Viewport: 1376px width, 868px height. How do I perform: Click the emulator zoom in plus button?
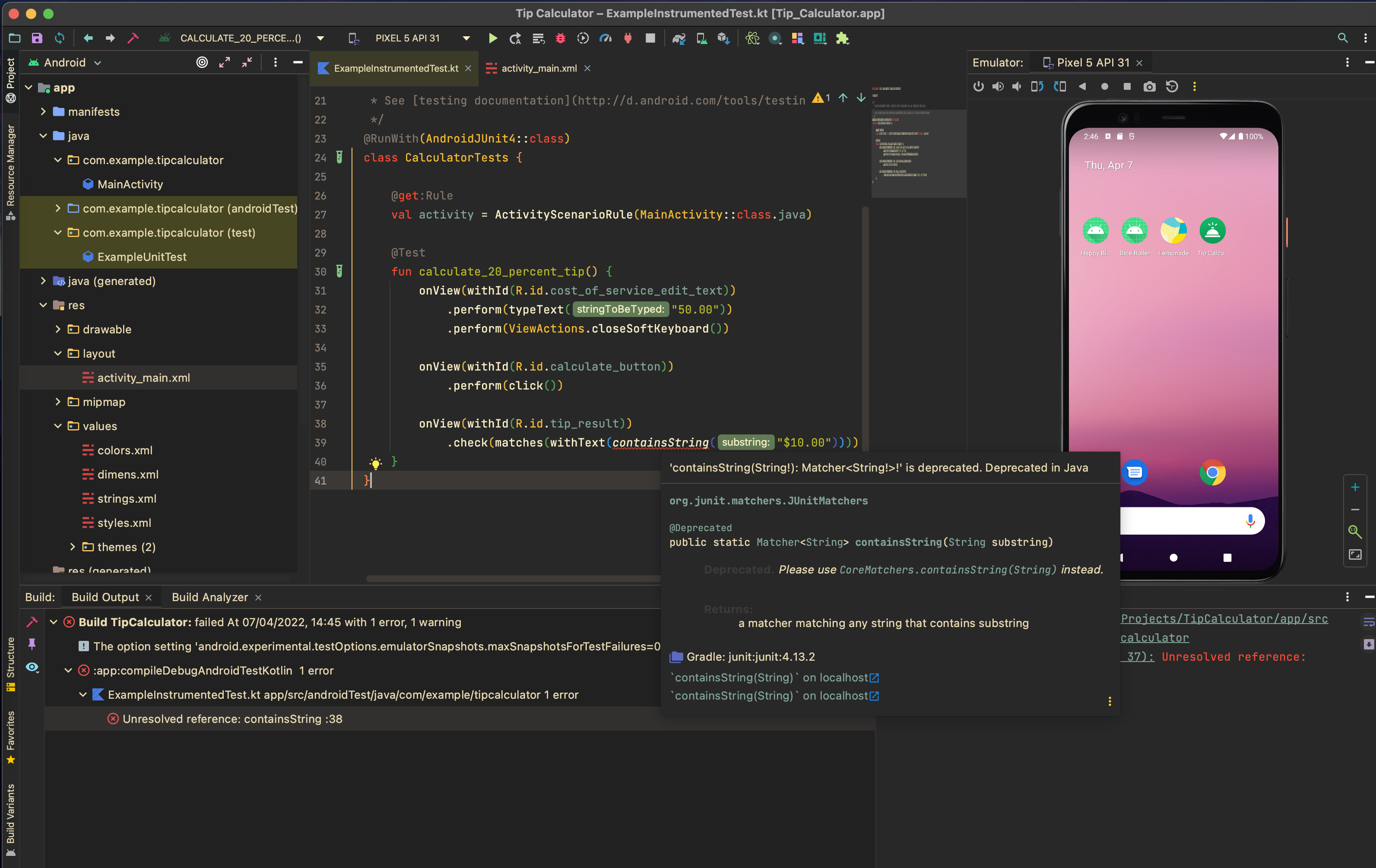1355,487
